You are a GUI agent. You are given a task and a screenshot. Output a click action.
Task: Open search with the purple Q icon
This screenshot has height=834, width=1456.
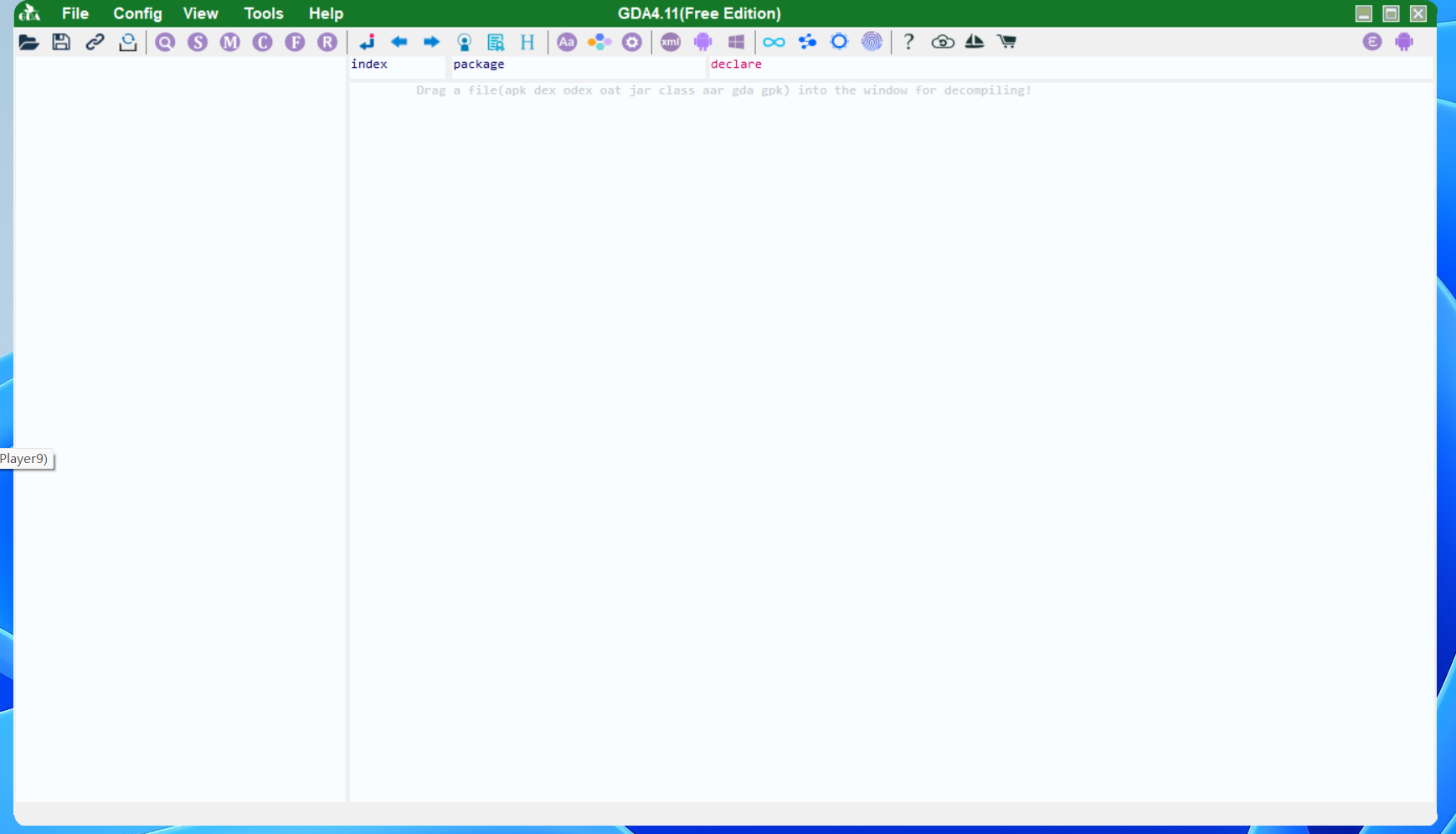point(165,42)
